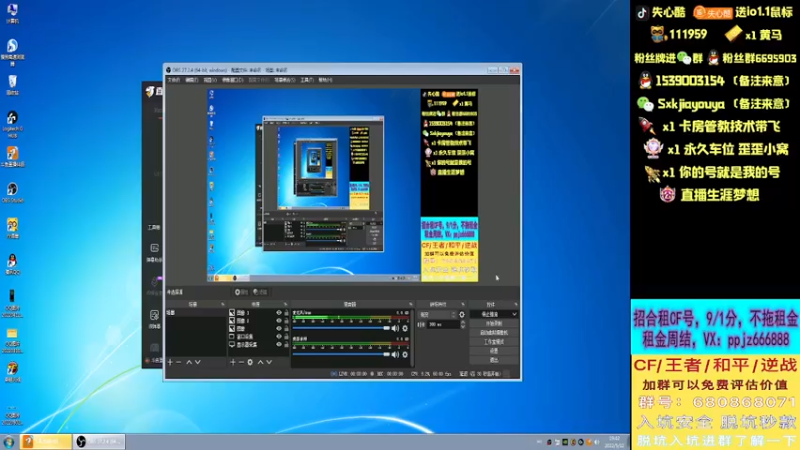Open 设置 from the Controls panel

pos(494,351)
